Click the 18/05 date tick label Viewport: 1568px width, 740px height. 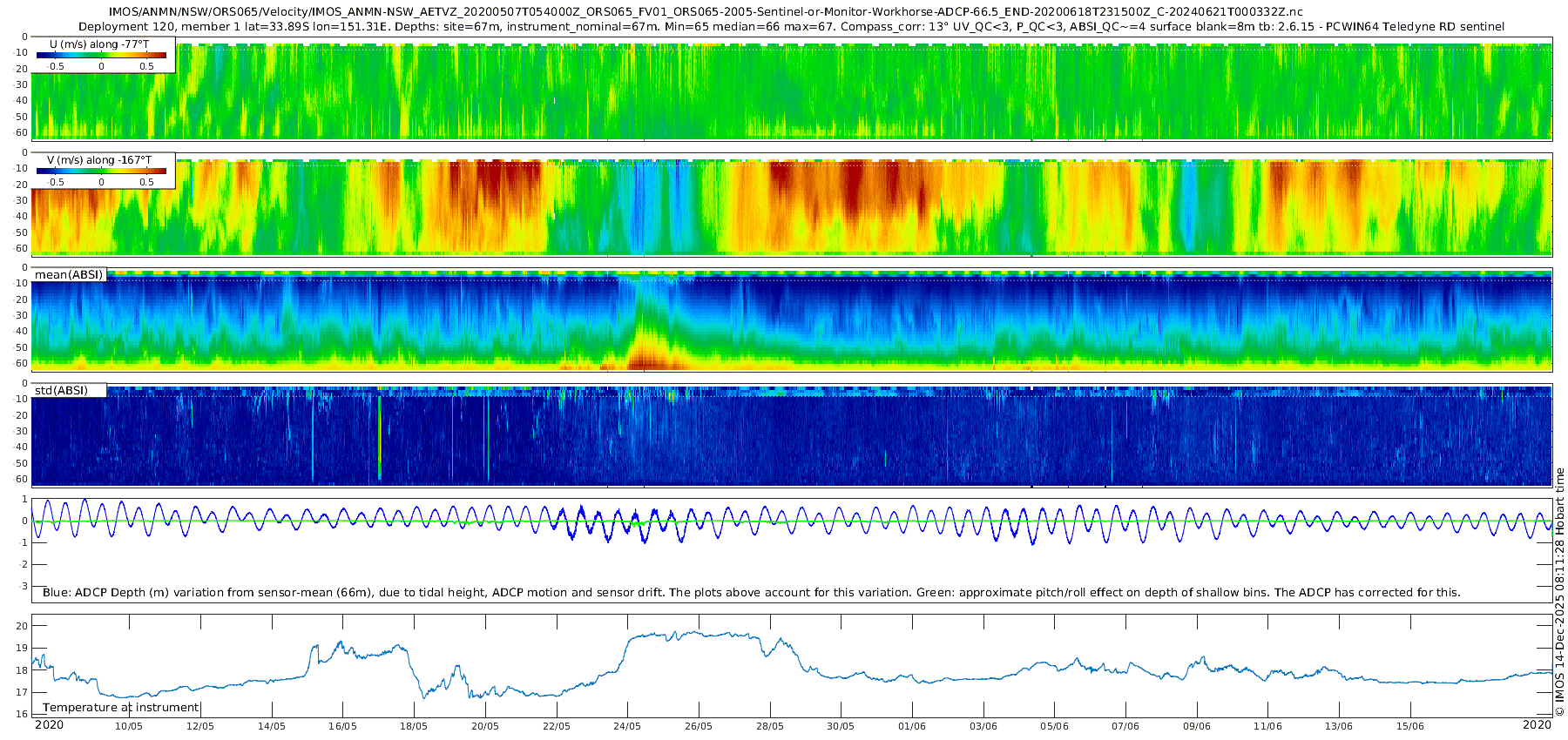tap(414, 726)
